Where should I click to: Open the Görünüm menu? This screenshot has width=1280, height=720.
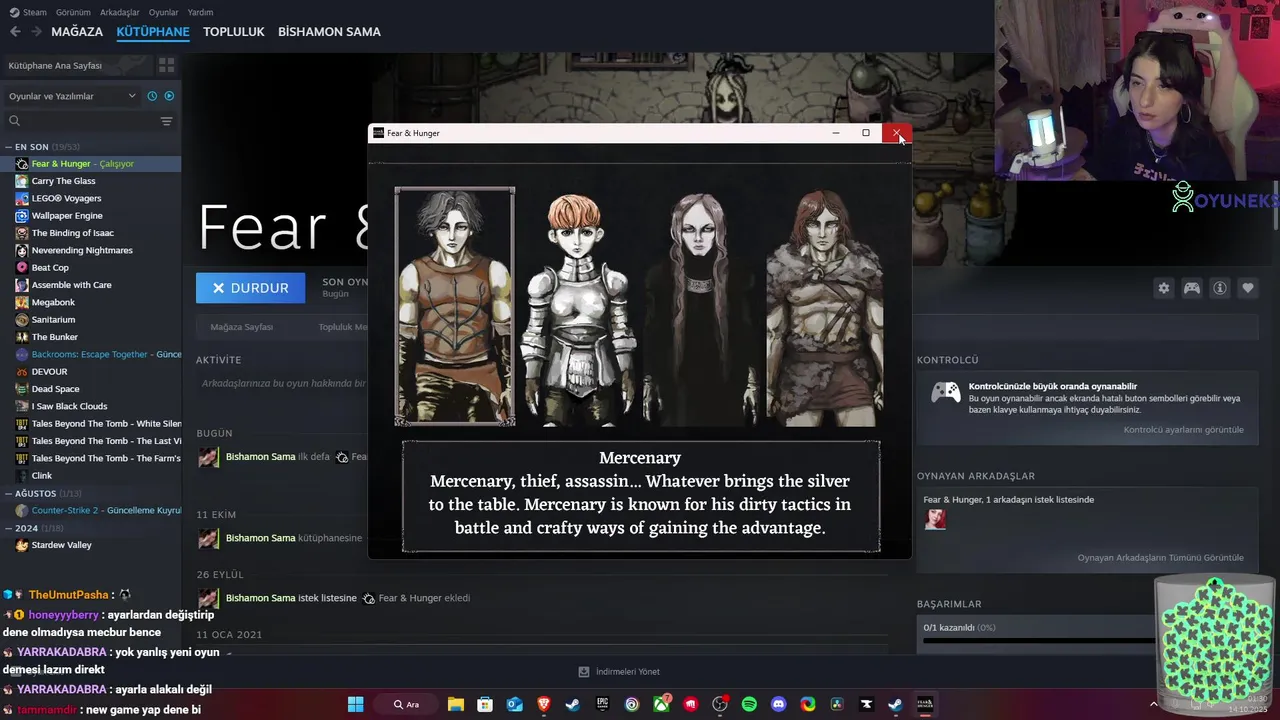[73, 12]
